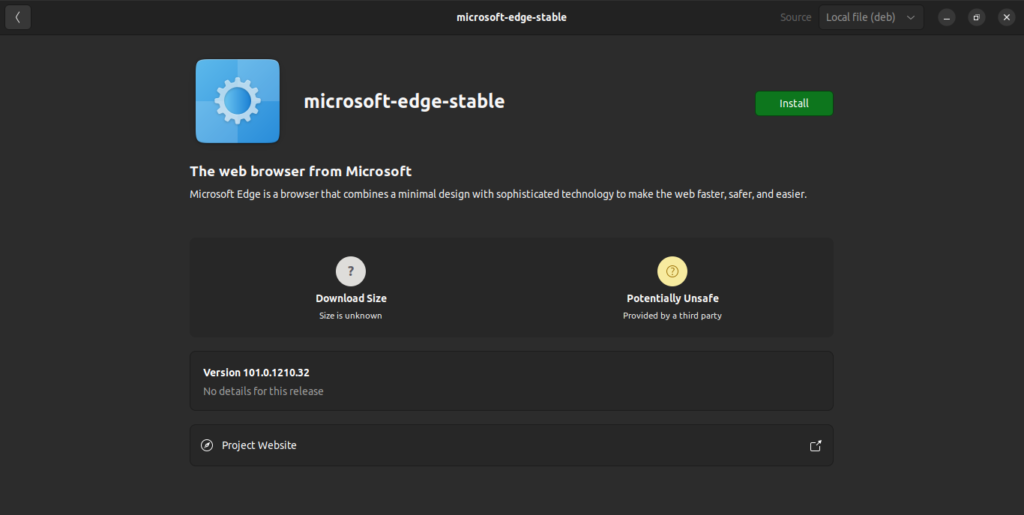Click the large microsoft-edge-stable app name

(x=404, y=101)
